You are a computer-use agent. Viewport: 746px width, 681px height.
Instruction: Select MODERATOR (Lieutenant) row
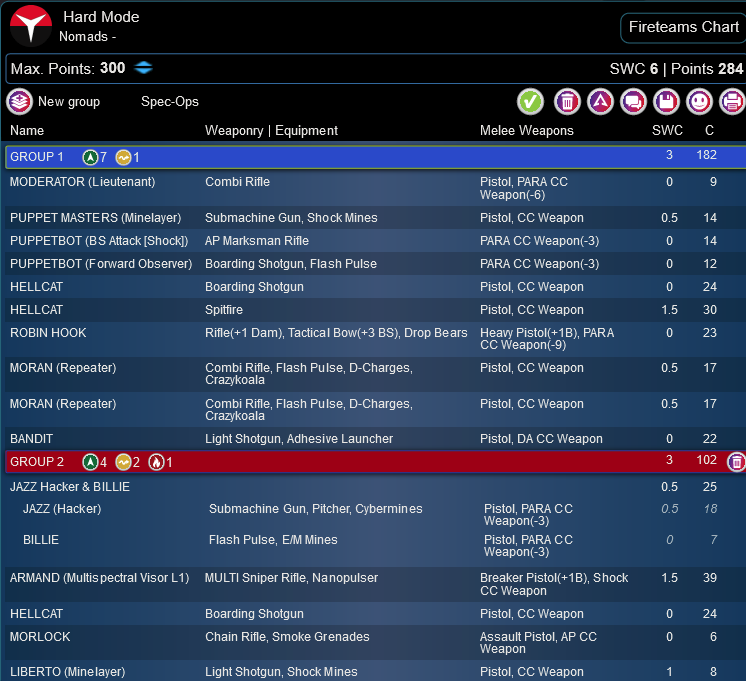tap(375, 188)
